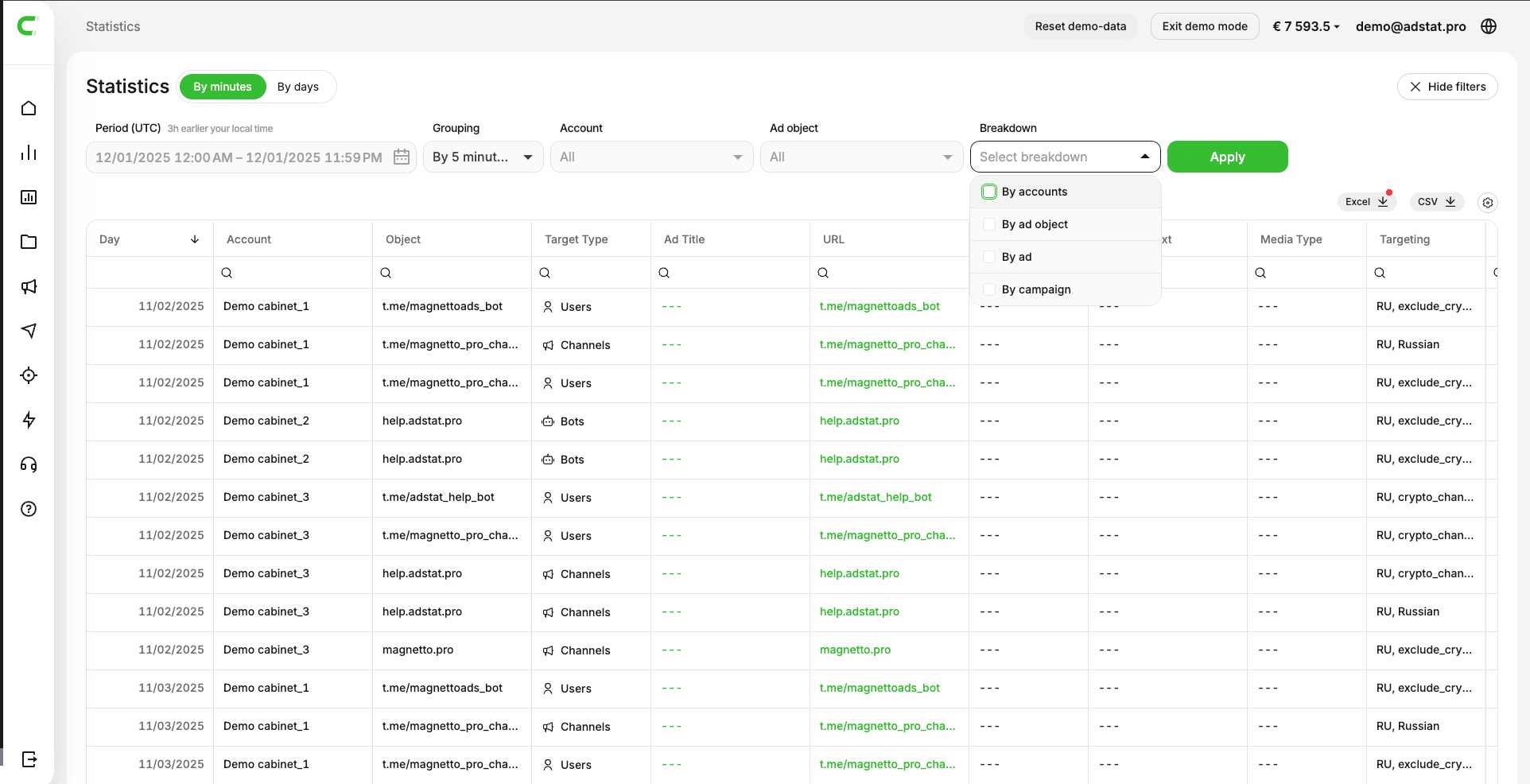Expand the Grouping dropdown
1530x784 pixels.
(483, 157)
